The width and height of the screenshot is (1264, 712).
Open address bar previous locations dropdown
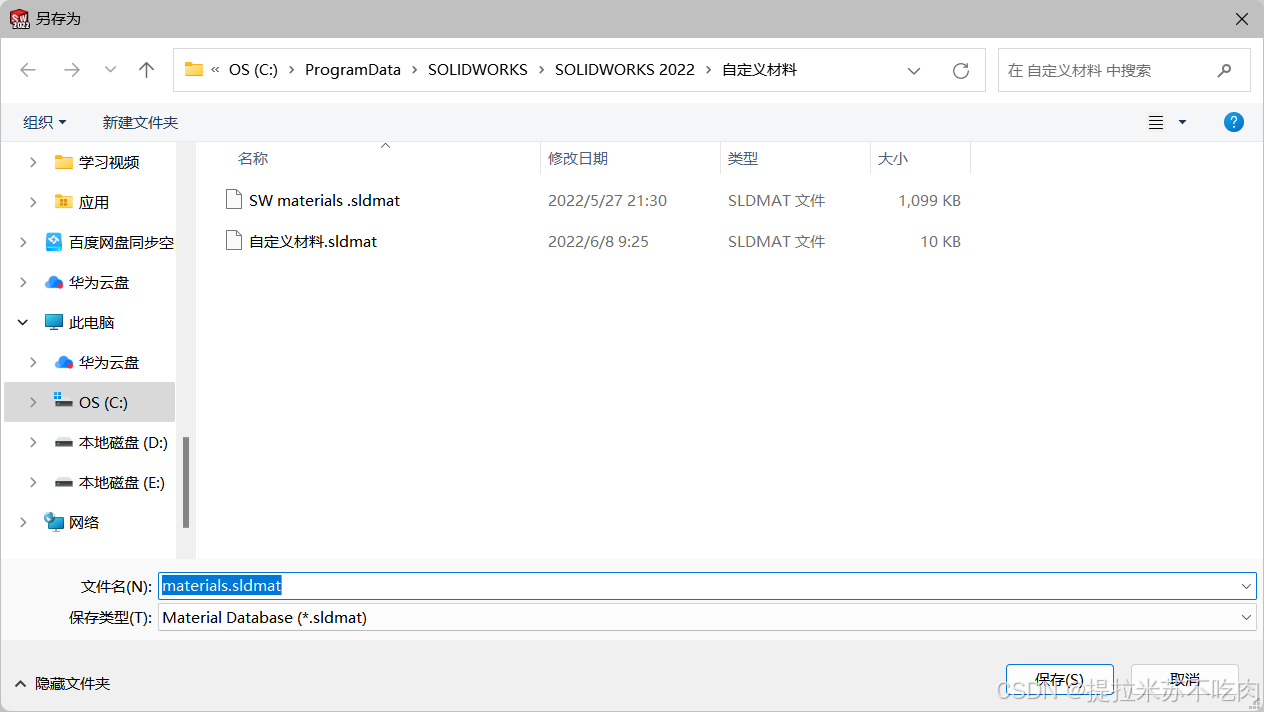914,70
